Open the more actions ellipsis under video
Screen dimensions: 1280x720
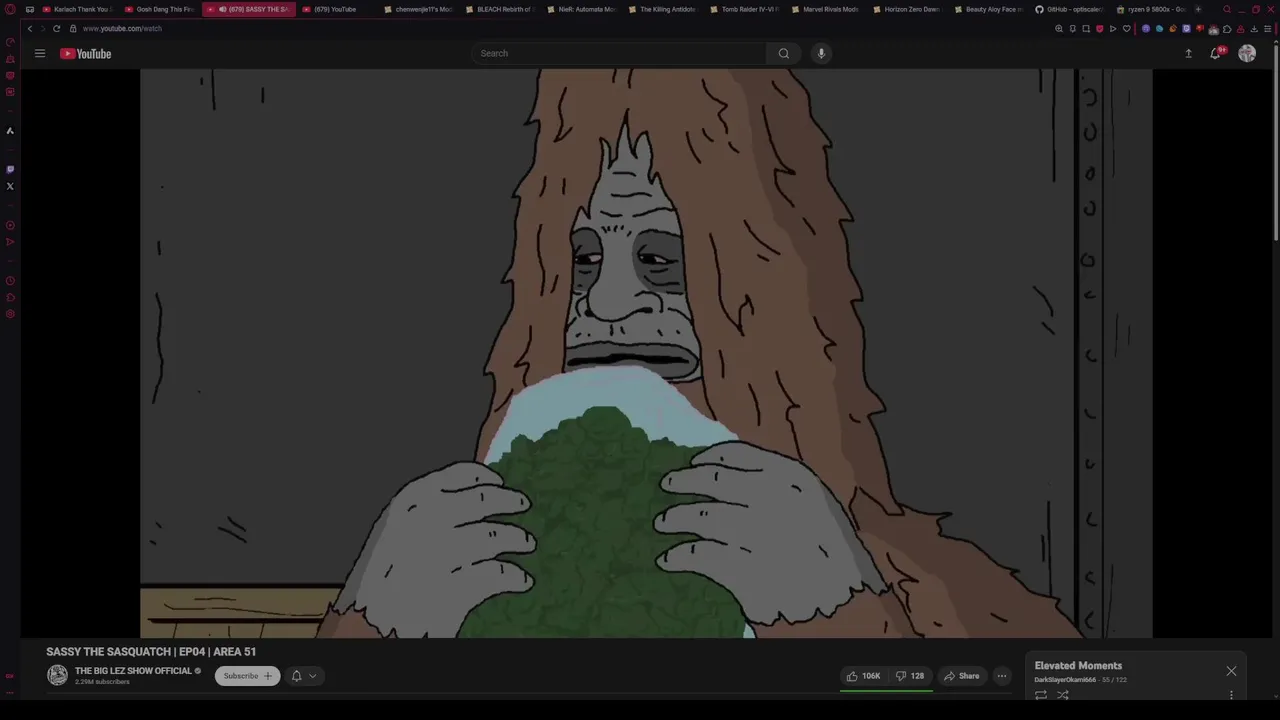point(1001,676)
